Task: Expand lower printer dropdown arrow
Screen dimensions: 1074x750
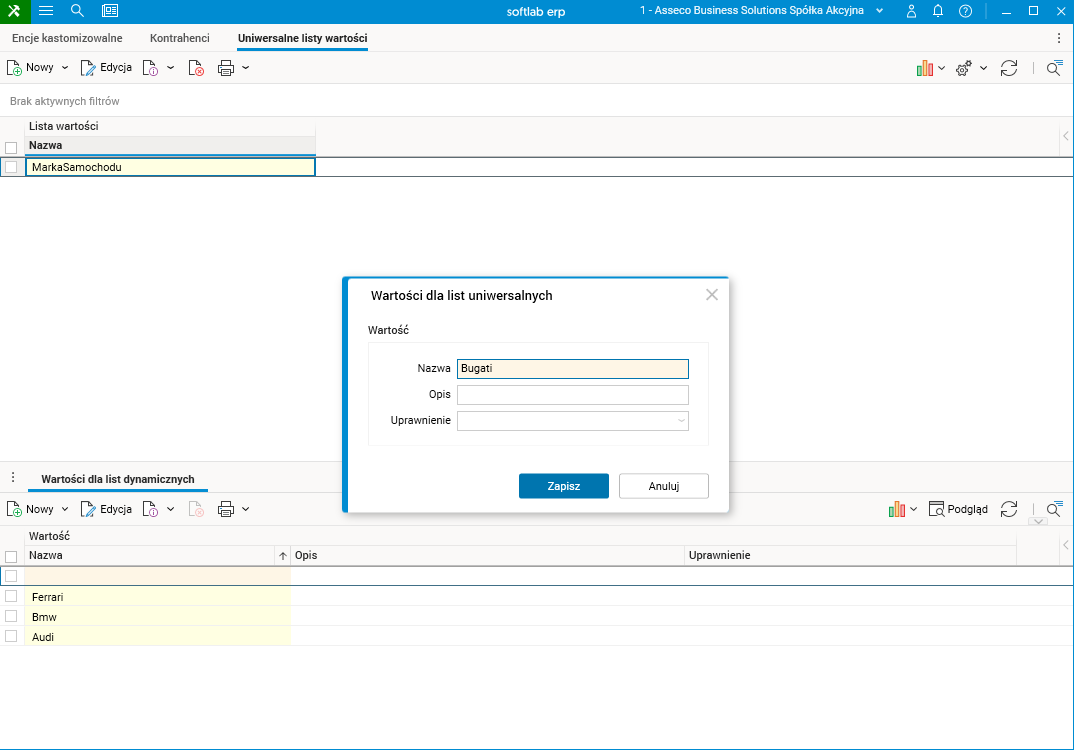Action: pyautogui.click(x=246, y=510)
